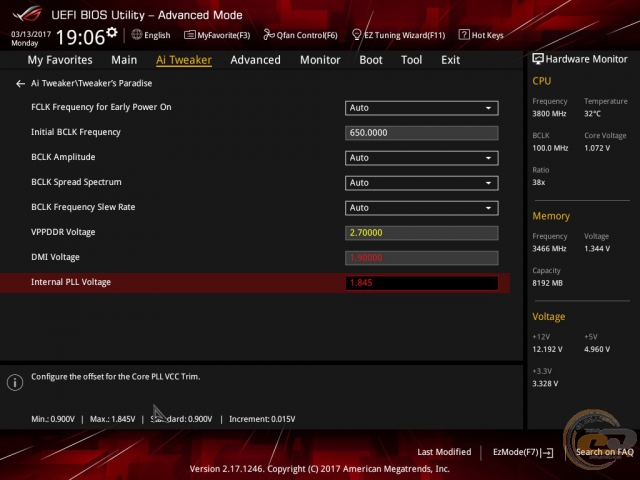The width and height of the screenshot is (640, 480).
Task: Click the back arrow to Ai Tweaker
Action: pyautogui.click(x=20, y=84)
